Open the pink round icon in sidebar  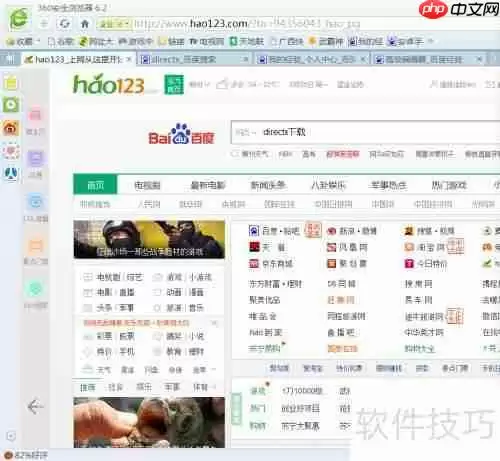coord(11,151)
